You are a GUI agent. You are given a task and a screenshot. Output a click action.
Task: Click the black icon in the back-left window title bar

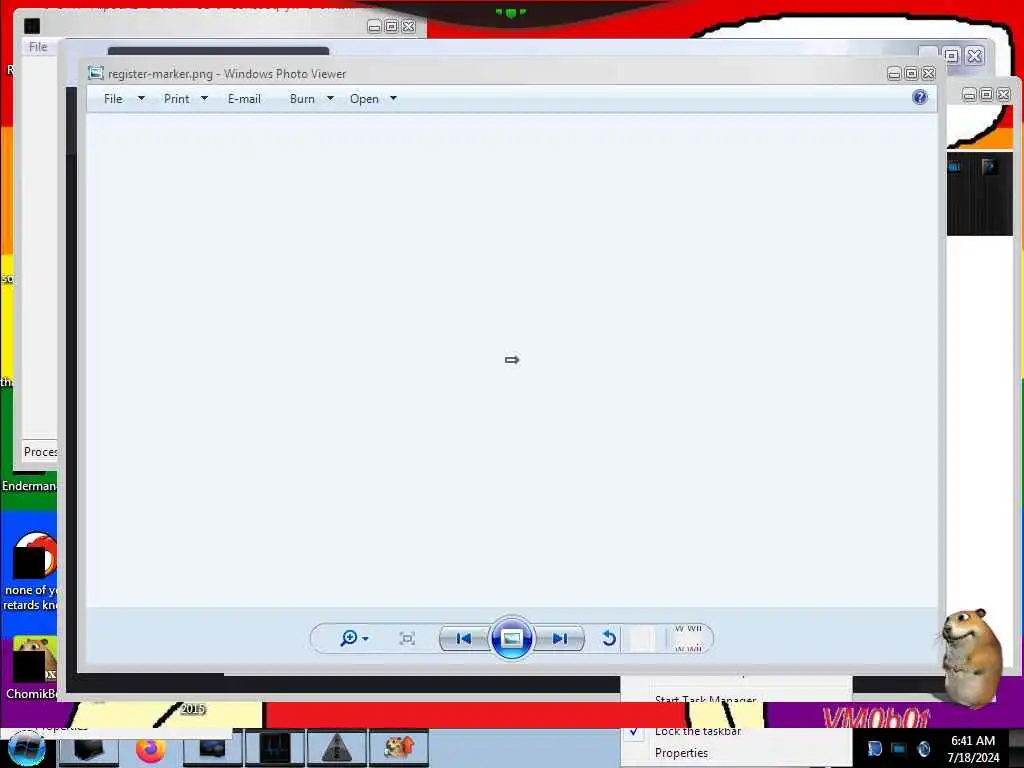[x=32, y=25]
